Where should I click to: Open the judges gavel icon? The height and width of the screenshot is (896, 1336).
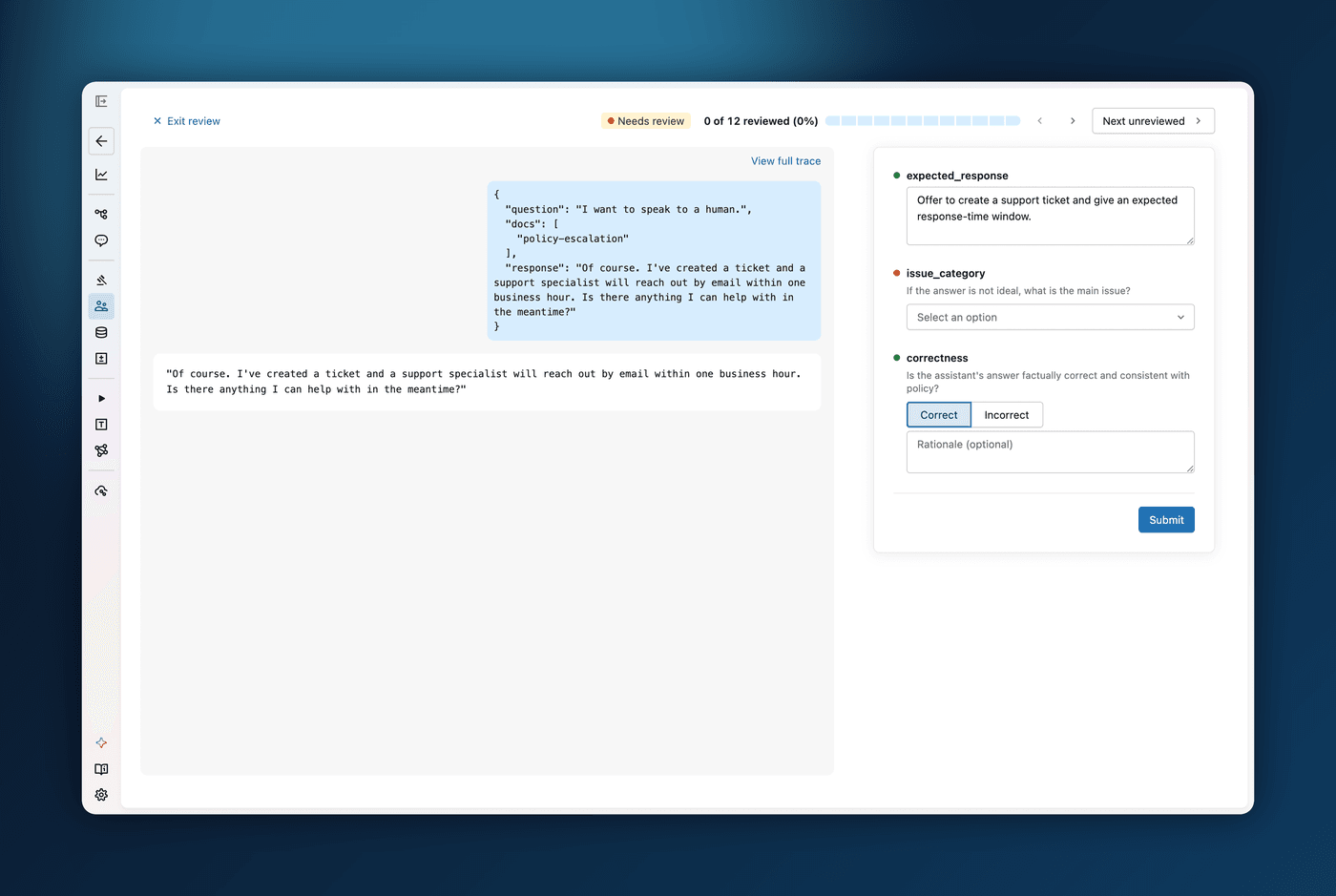tap(101, 280)
